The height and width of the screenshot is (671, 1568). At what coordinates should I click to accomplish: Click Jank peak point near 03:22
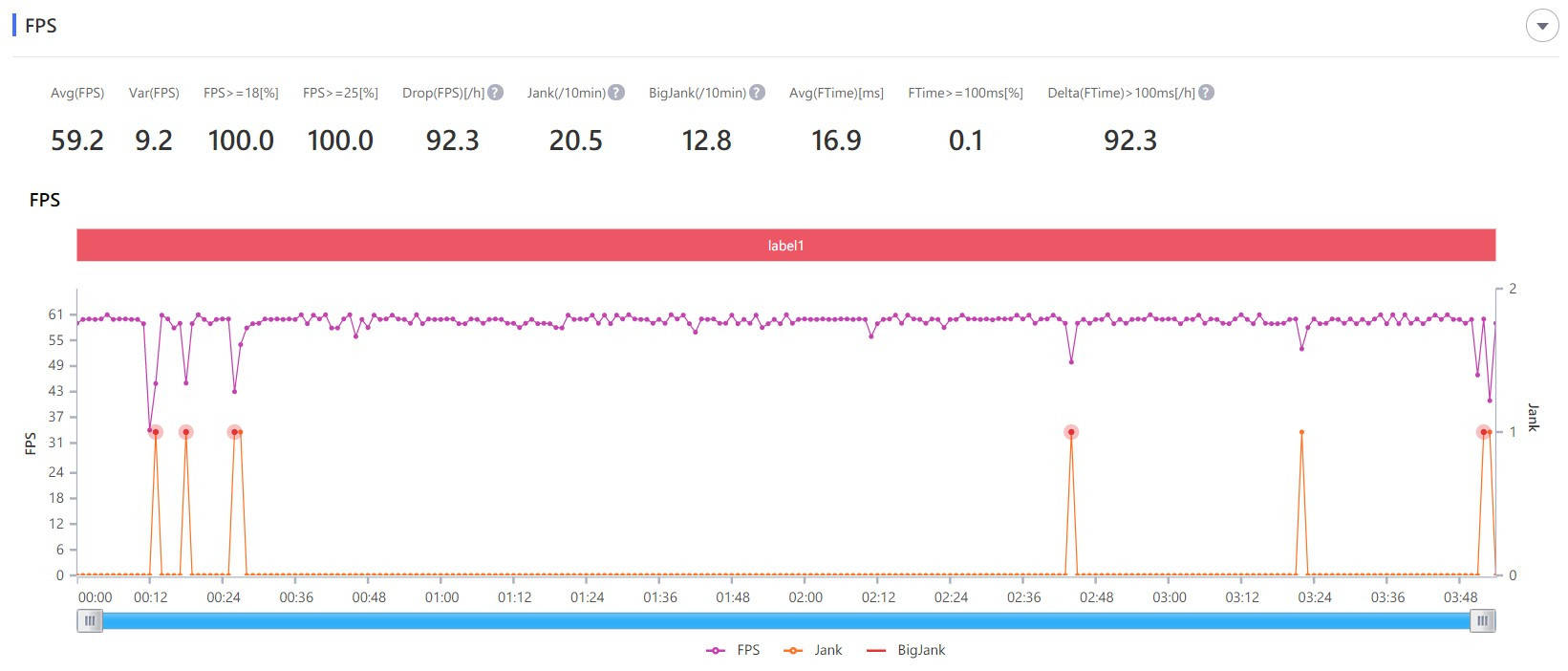click(x=1301, y=432)
